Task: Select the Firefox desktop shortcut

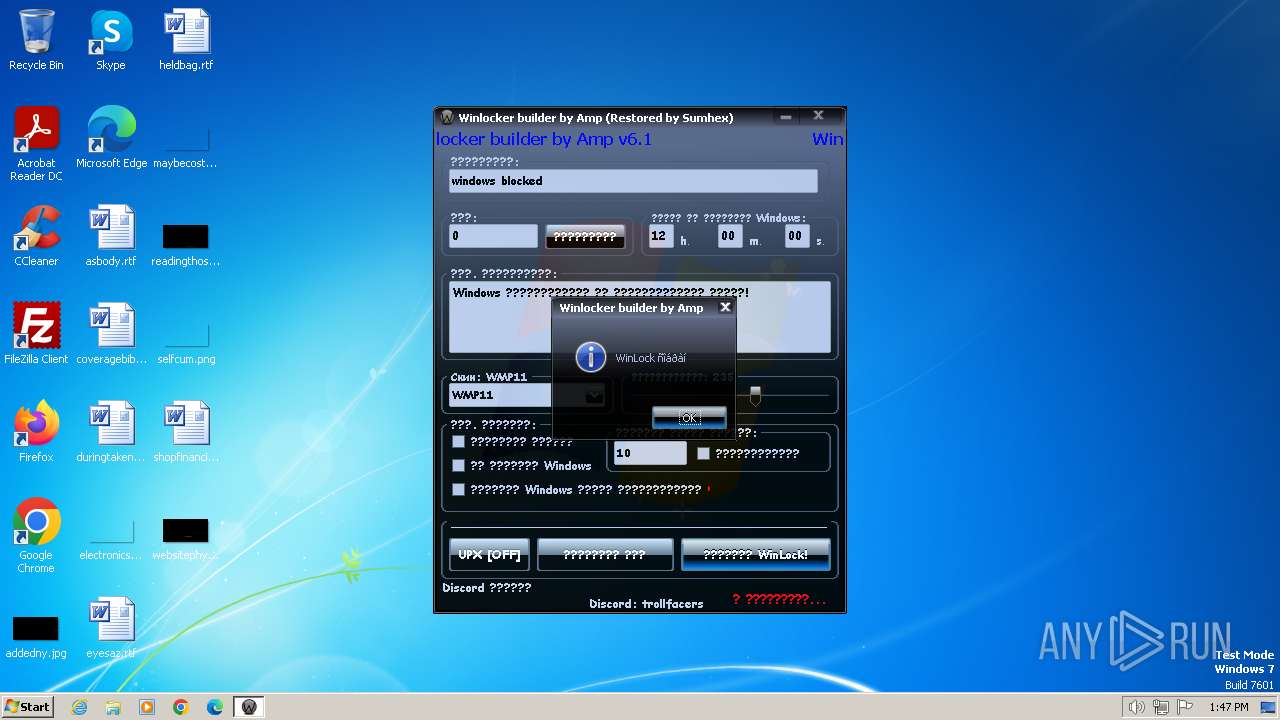Action: point(36,432)
